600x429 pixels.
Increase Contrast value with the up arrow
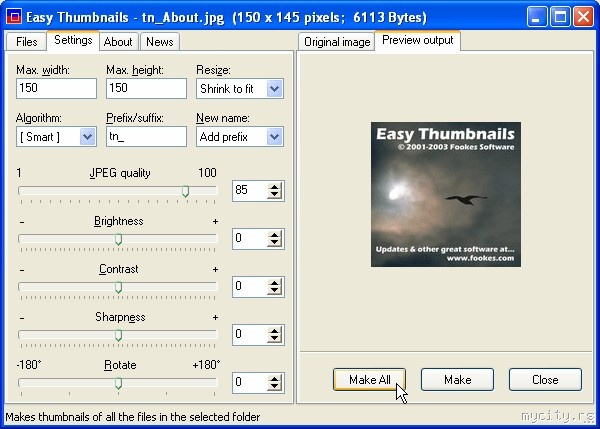point(274,282)
